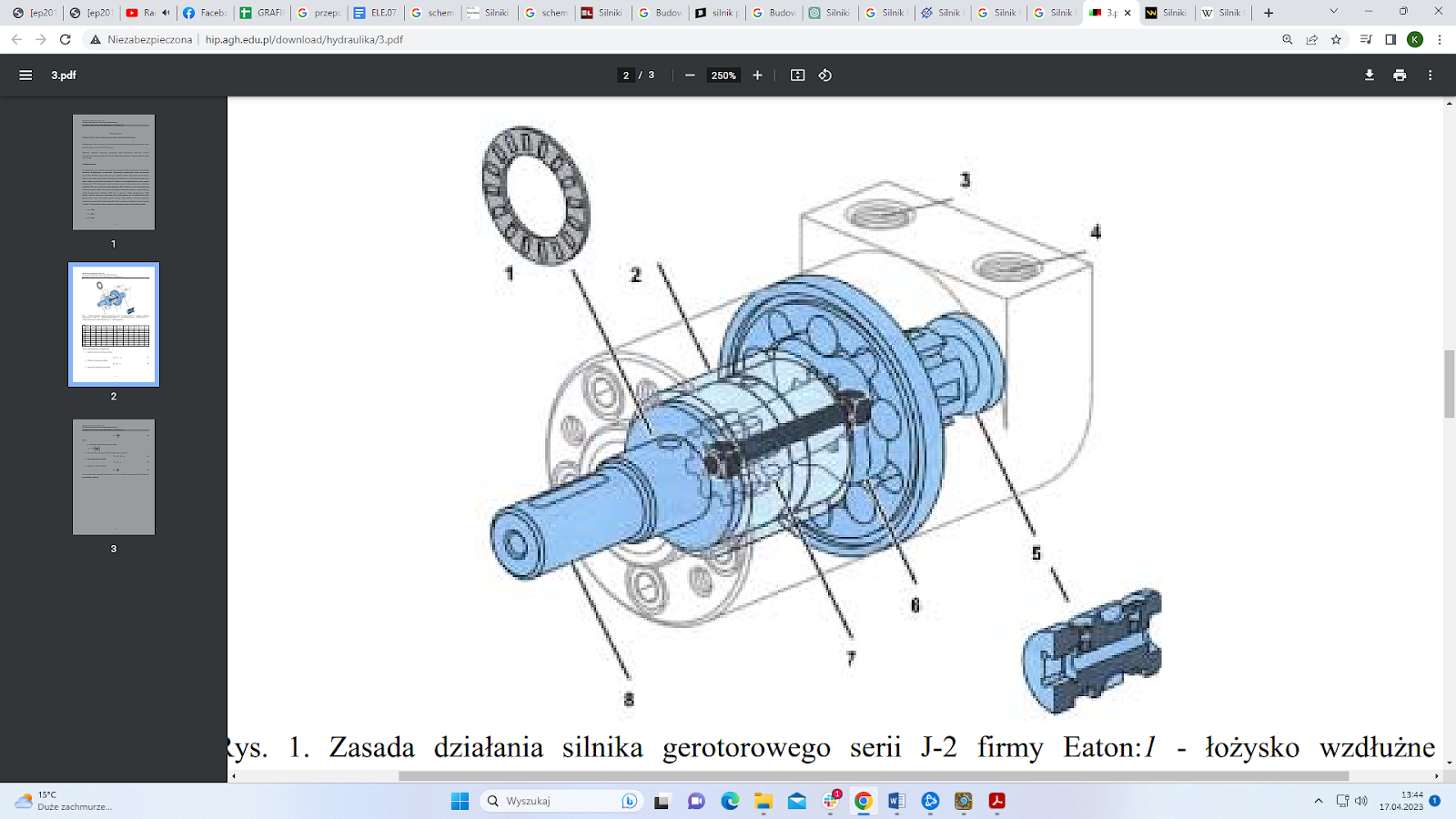Click the print icon in the PDF toolbar
The width and height of the screenshot is (1456, 819).
1399,76
